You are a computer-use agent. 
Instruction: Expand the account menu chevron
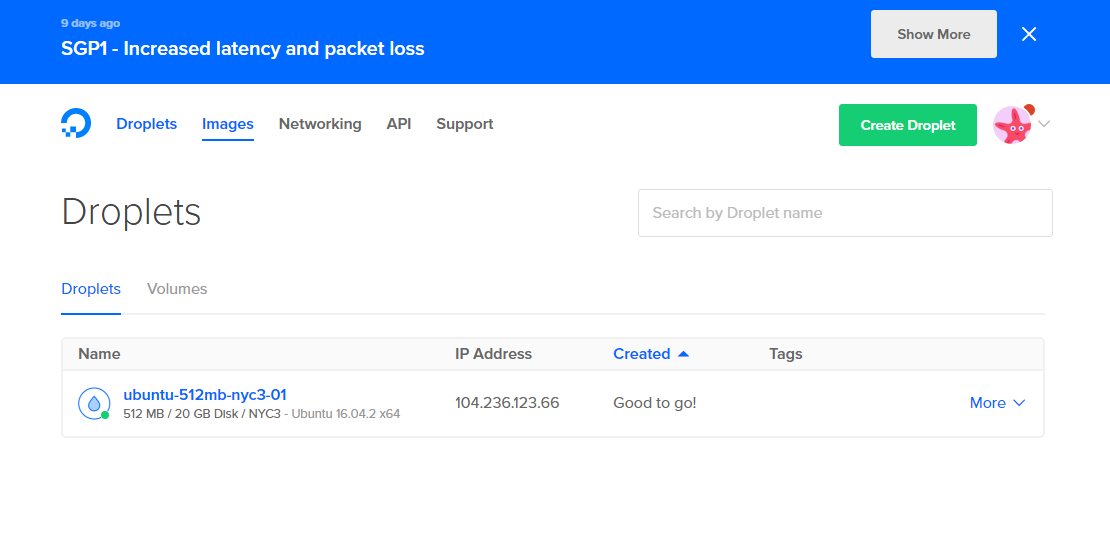tap(1045, 124)
